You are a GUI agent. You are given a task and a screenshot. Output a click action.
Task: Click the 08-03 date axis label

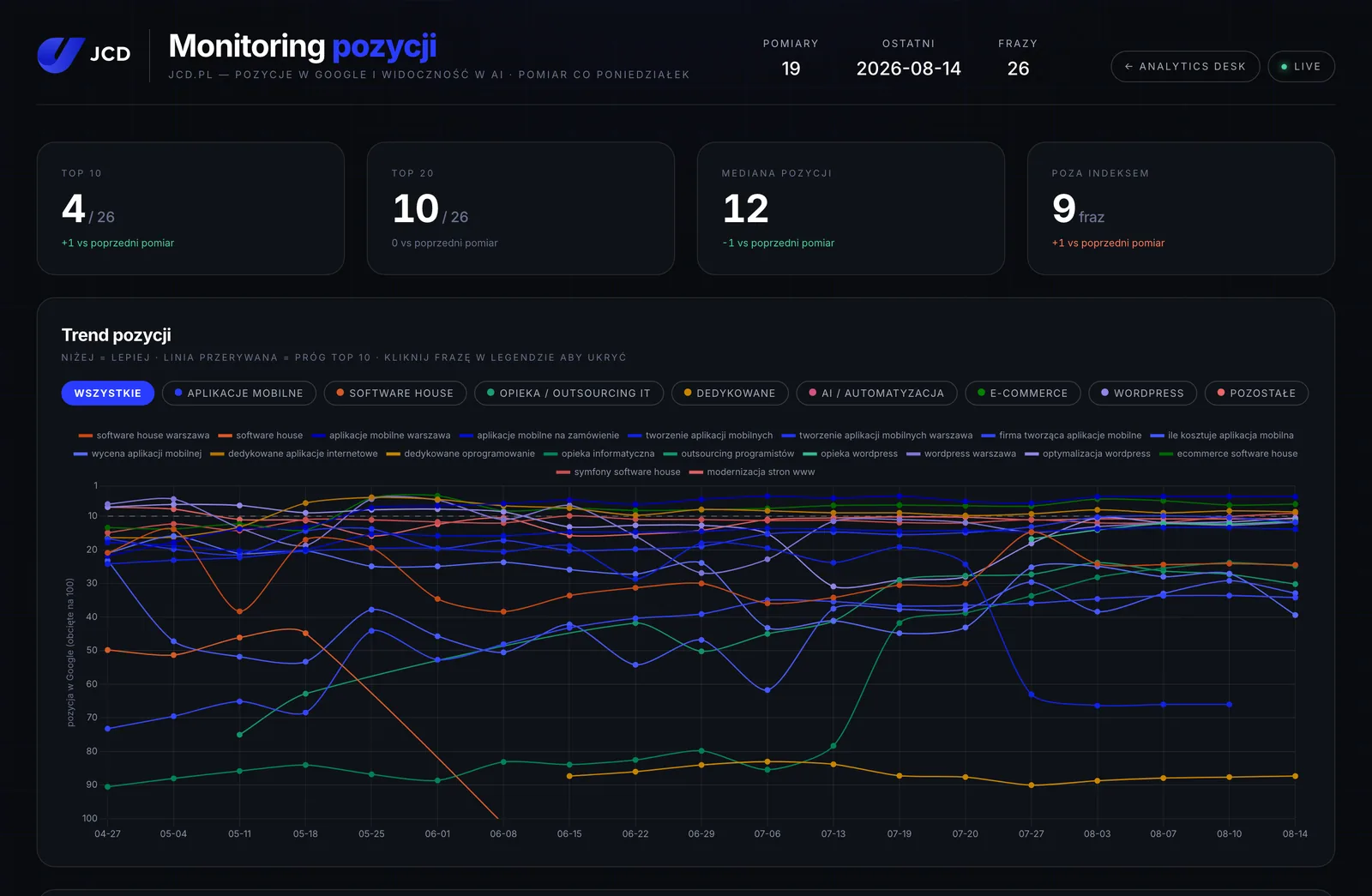[x=1097, y=834]
